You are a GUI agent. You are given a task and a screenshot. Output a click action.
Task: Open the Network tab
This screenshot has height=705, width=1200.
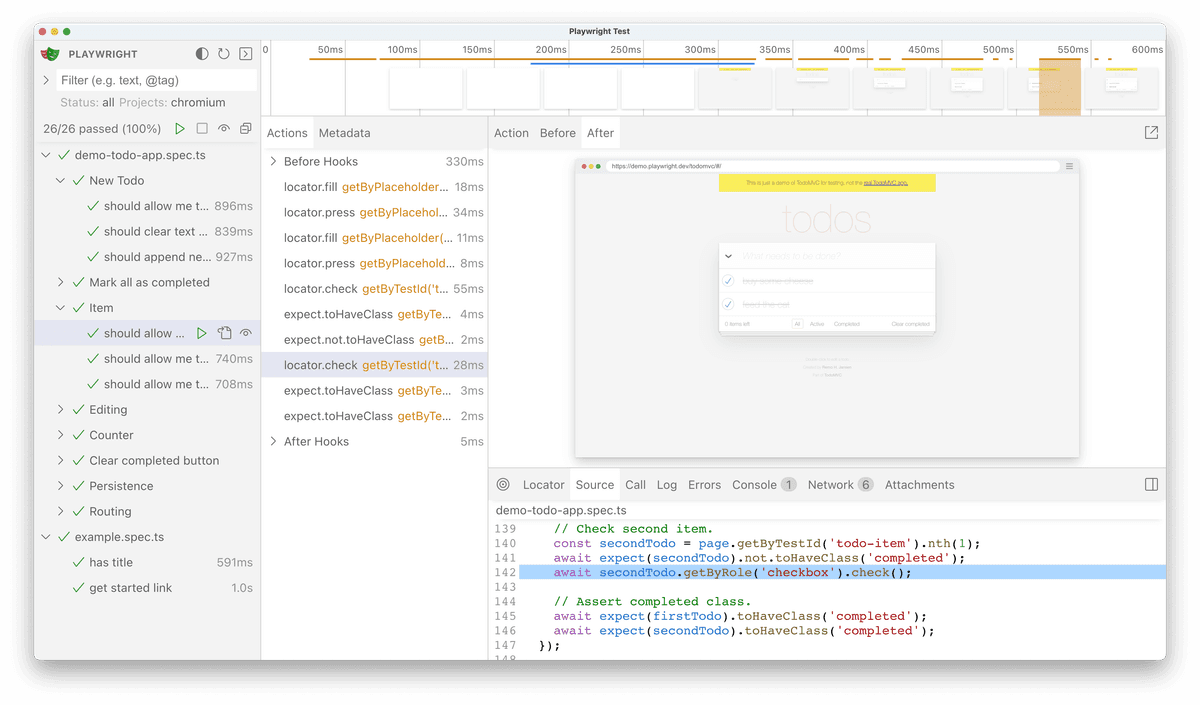[840, 485]
